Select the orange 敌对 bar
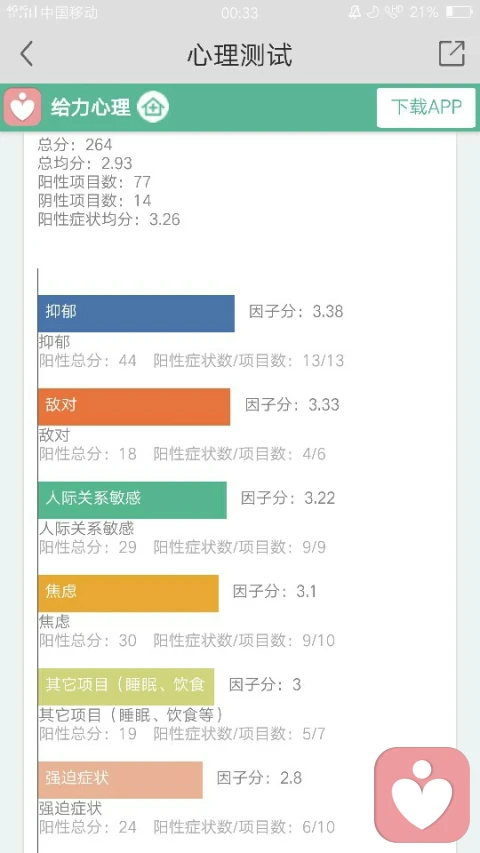The width and height of the screenshot is (480, 853). pos(134,406)
